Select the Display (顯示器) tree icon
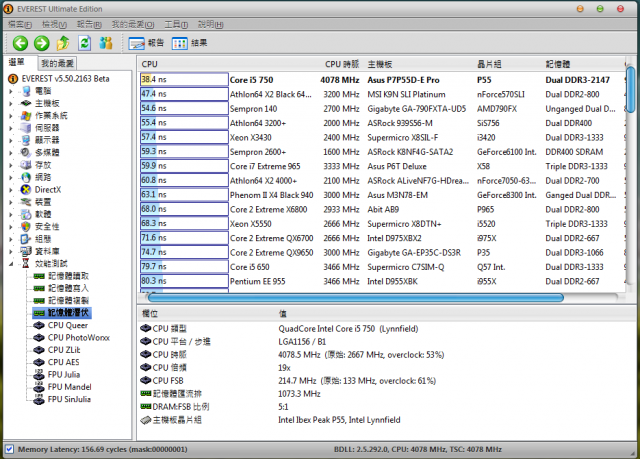 coord(26,140)
